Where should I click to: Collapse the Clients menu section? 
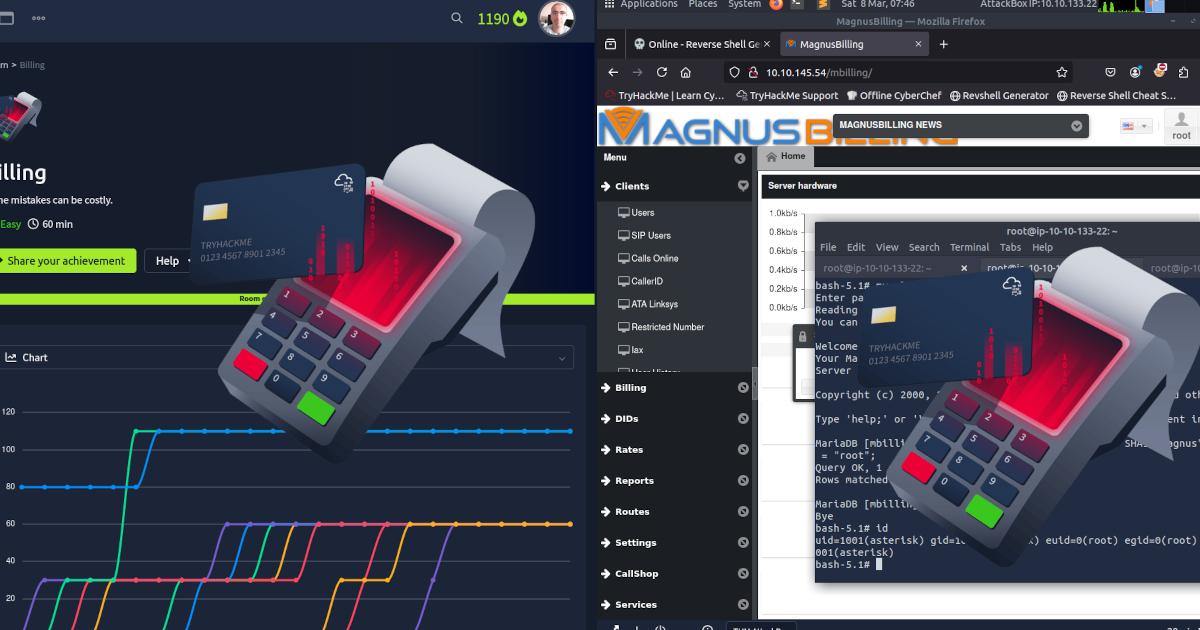[x=743, y=186]
